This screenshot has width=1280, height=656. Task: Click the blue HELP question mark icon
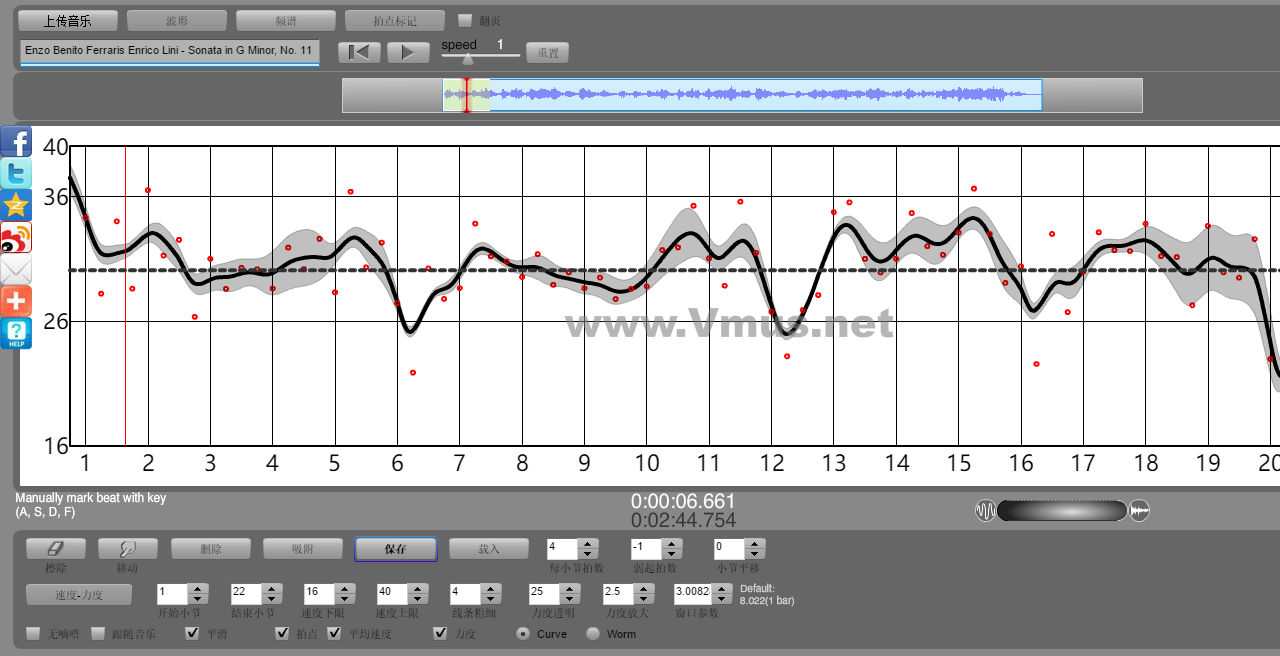click(x=16, y=333)
